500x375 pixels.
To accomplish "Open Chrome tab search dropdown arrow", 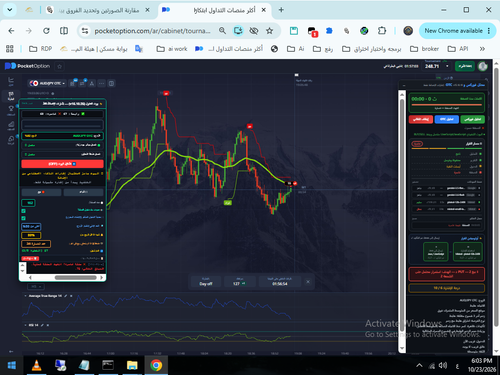I will 10,10.
